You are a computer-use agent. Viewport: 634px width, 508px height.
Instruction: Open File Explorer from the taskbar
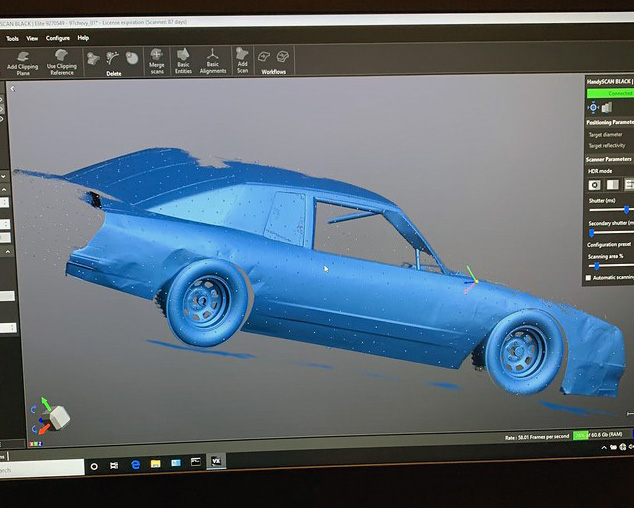point(155,464)
